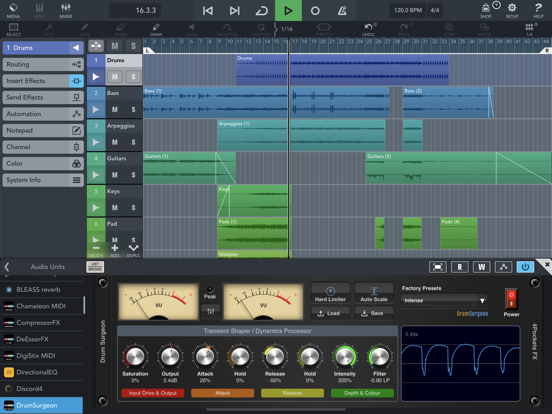The width and height of the screenshot is (552, 414).
Task: Undo the last action
Action: pos(368,29)
